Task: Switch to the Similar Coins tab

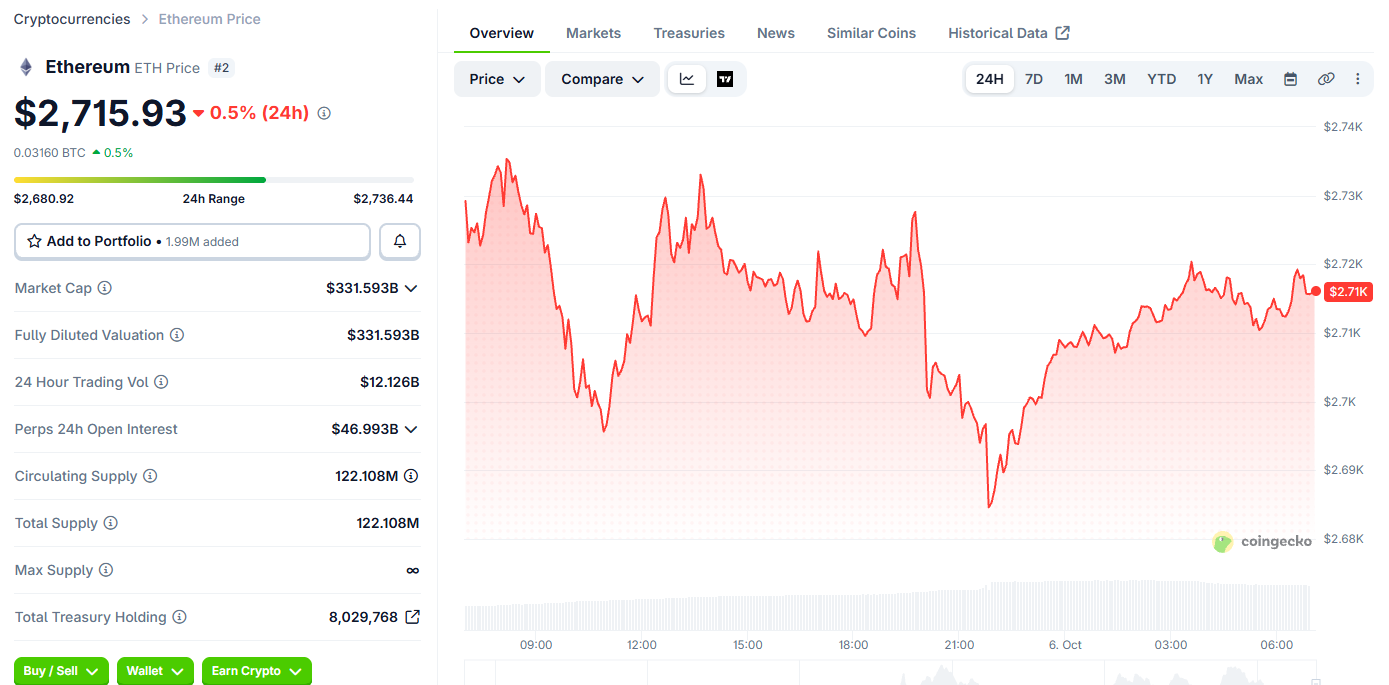Action: 871,33
